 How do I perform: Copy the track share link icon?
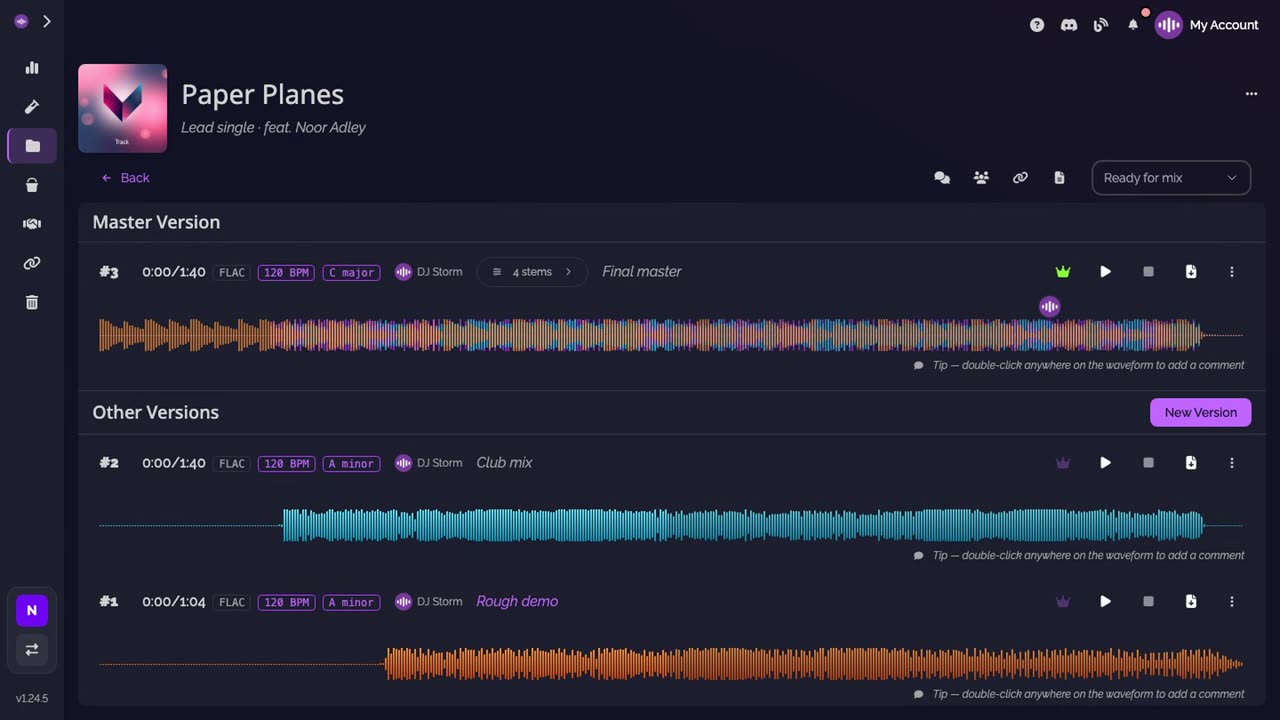[1020, 178]
